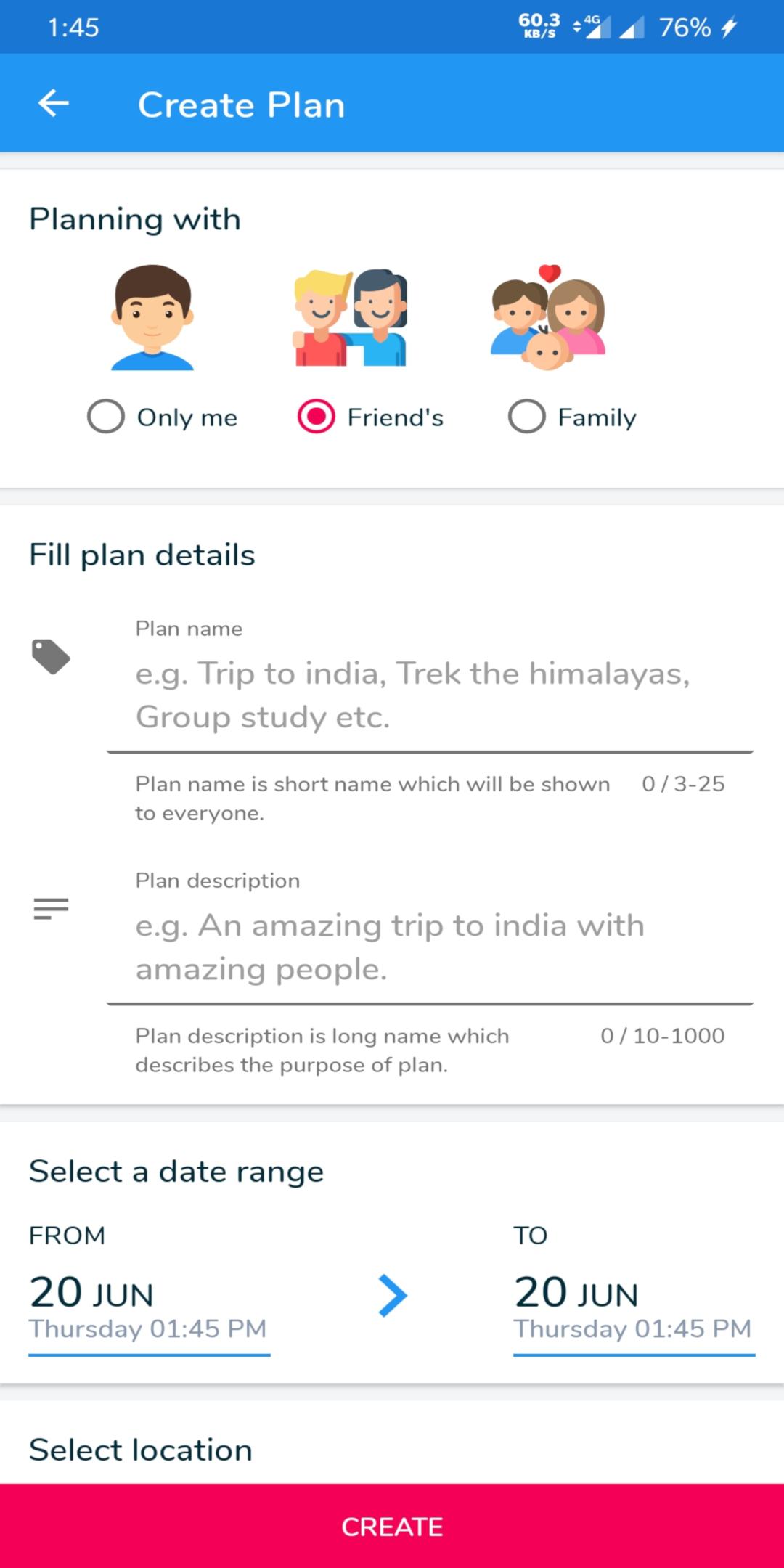The height and width of the screenshot is (1568, 784).
Task: Tap the back arrow icon
Action: (x=54, y=104)
